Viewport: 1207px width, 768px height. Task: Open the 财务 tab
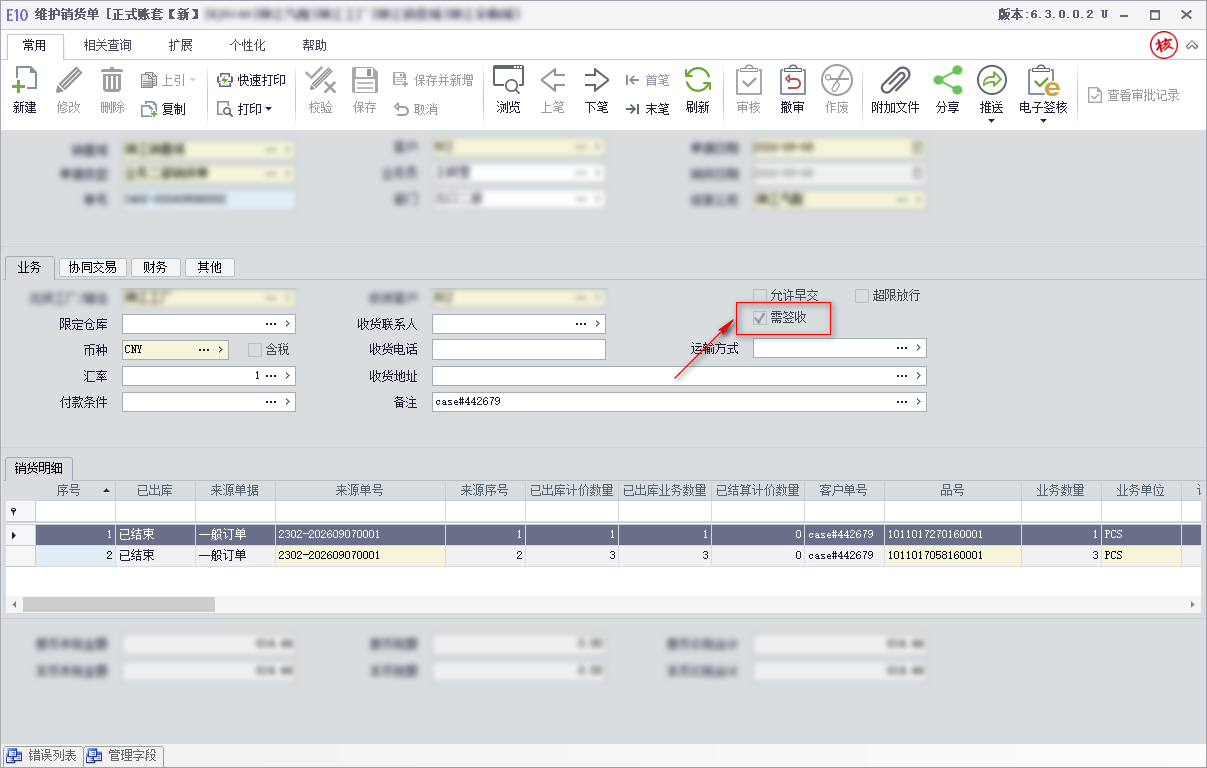tap(155, 268)
